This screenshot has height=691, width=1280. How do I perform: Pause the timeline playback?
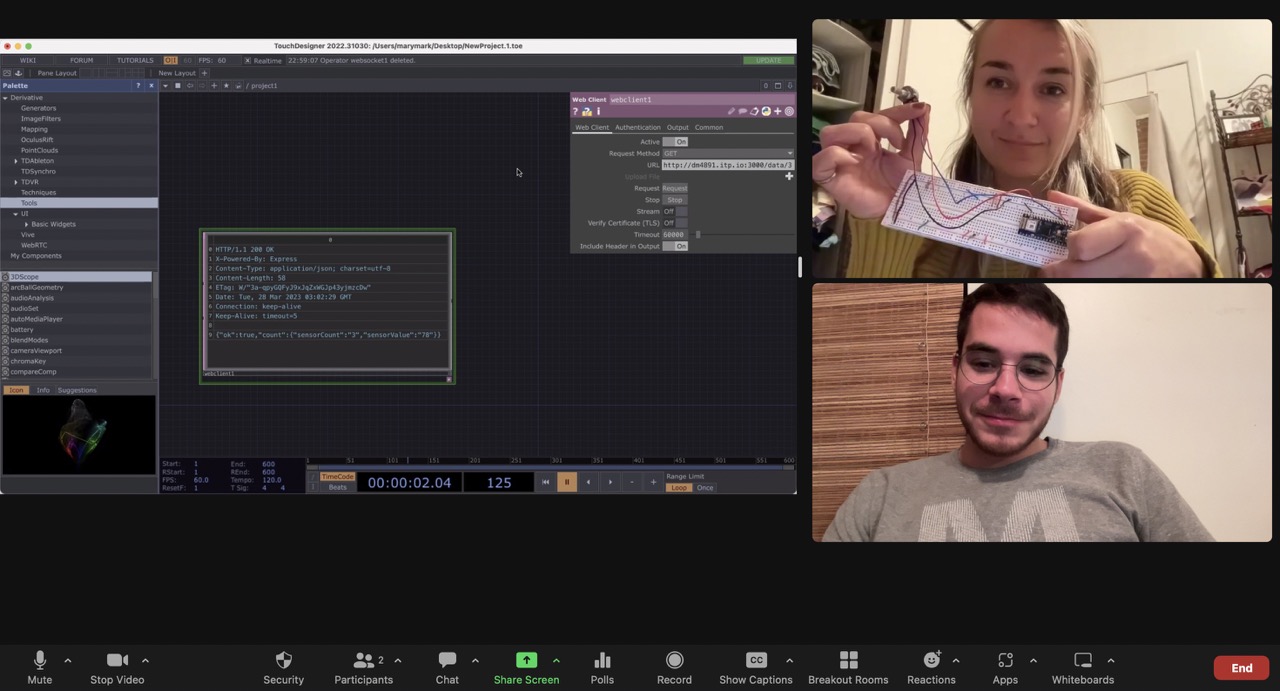(x=566, y=482)
